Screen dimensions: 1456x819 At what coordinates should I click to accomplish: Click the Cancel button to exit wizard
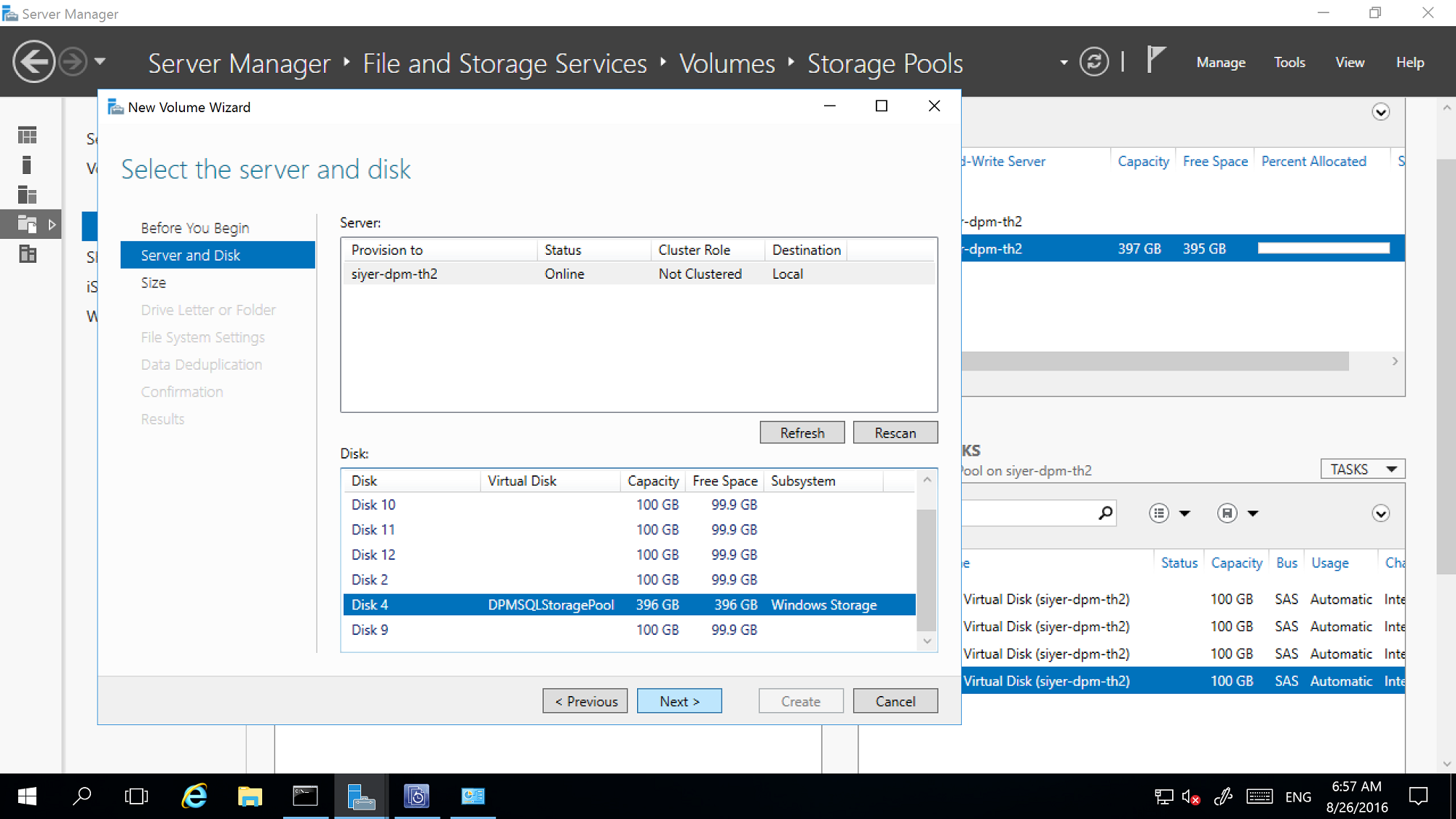[x=895, y=700]
